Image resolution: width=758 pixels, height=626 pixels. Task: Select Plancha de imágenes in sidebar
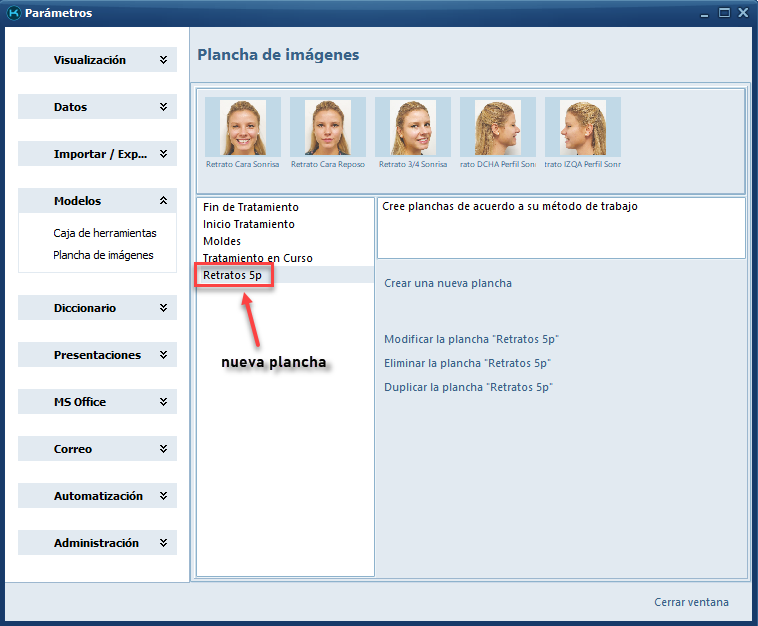103,255
